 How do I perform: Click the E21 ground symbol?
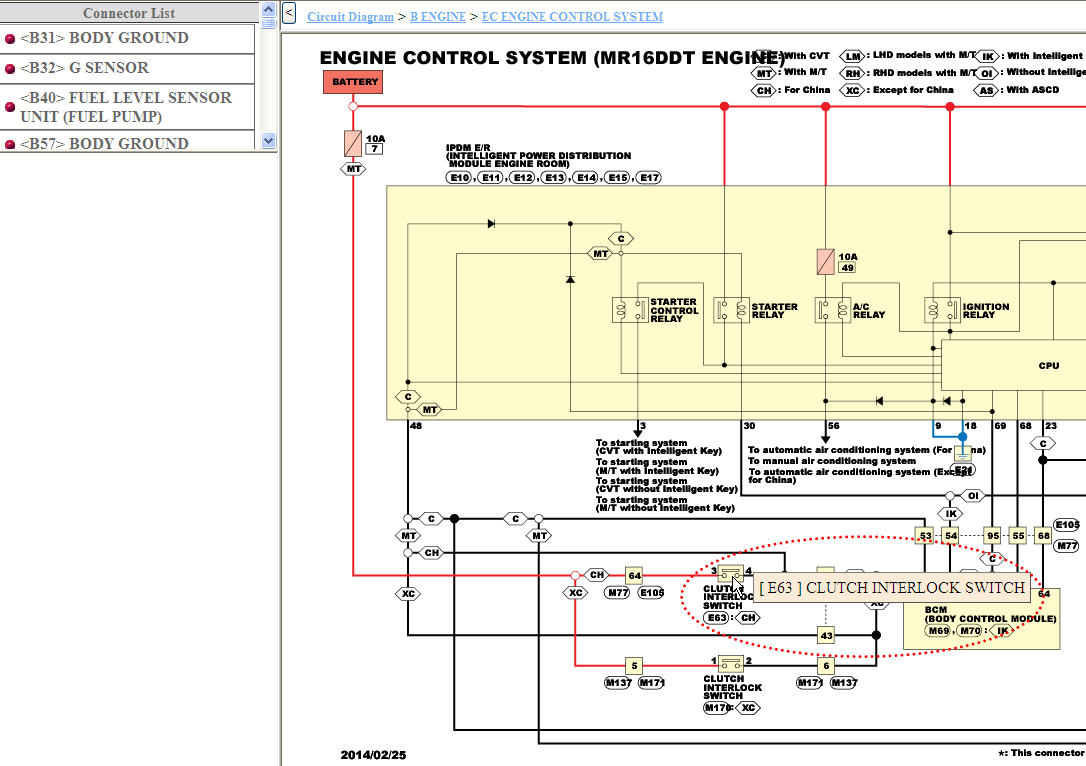[963, 454]
